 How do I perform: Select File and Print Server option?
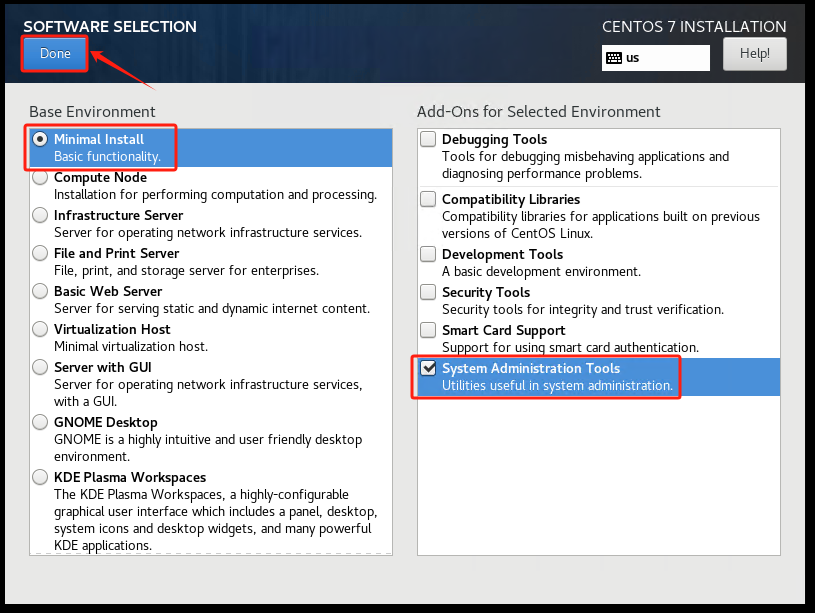40,254
